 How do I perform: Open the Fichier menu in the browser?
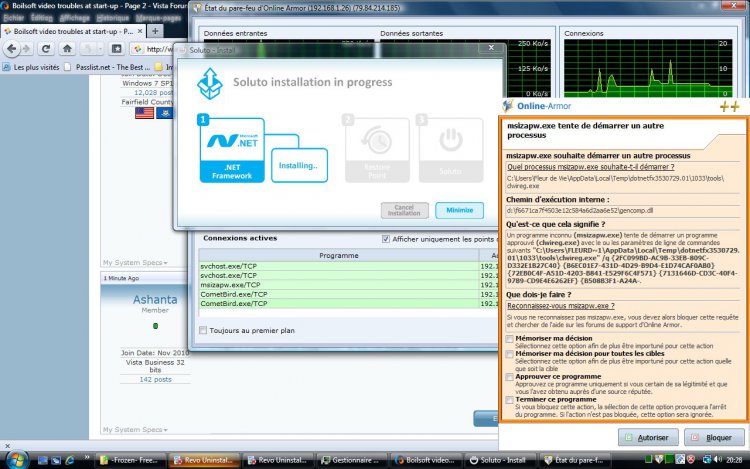(13, 18)
